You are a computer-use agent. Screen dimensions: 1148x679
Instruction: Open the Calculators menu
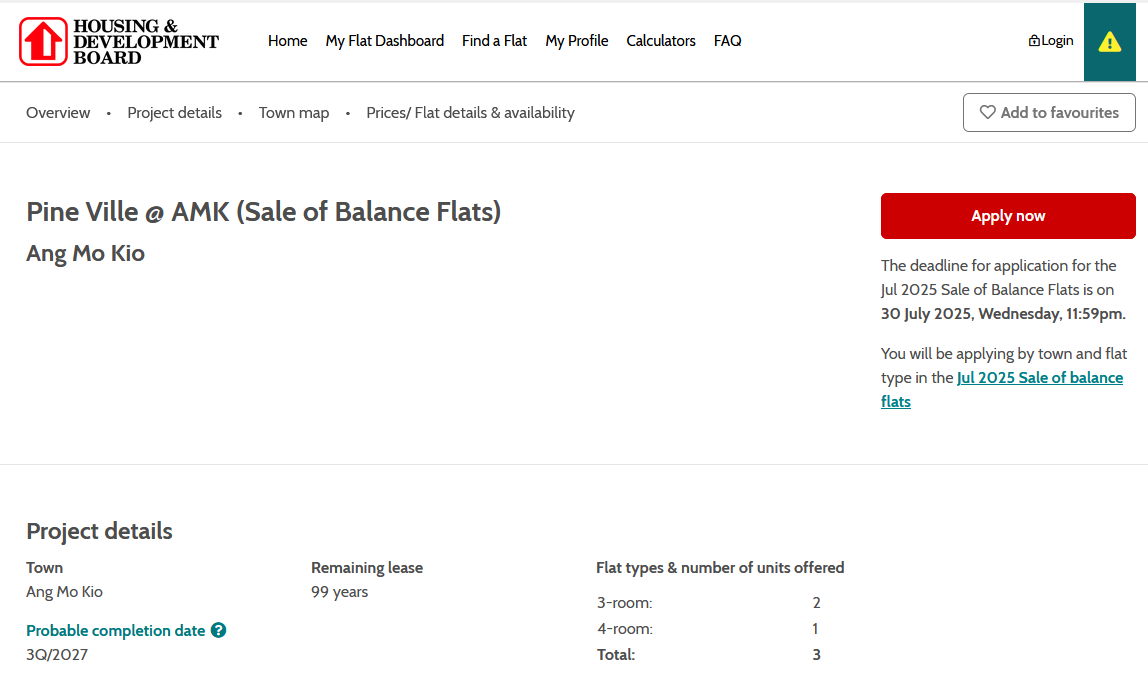[x=661, y=41]
